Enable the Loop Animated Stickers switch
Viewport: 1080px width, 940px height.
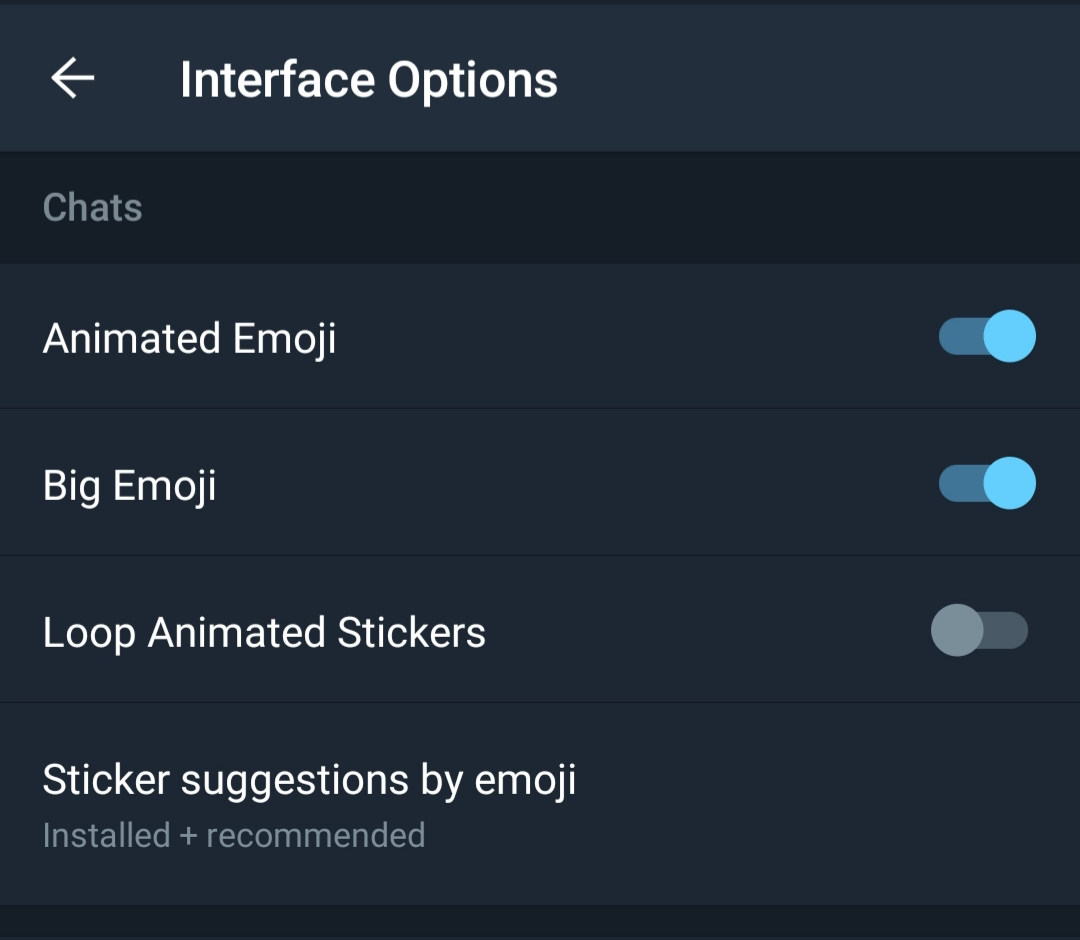tap(979, 631)
